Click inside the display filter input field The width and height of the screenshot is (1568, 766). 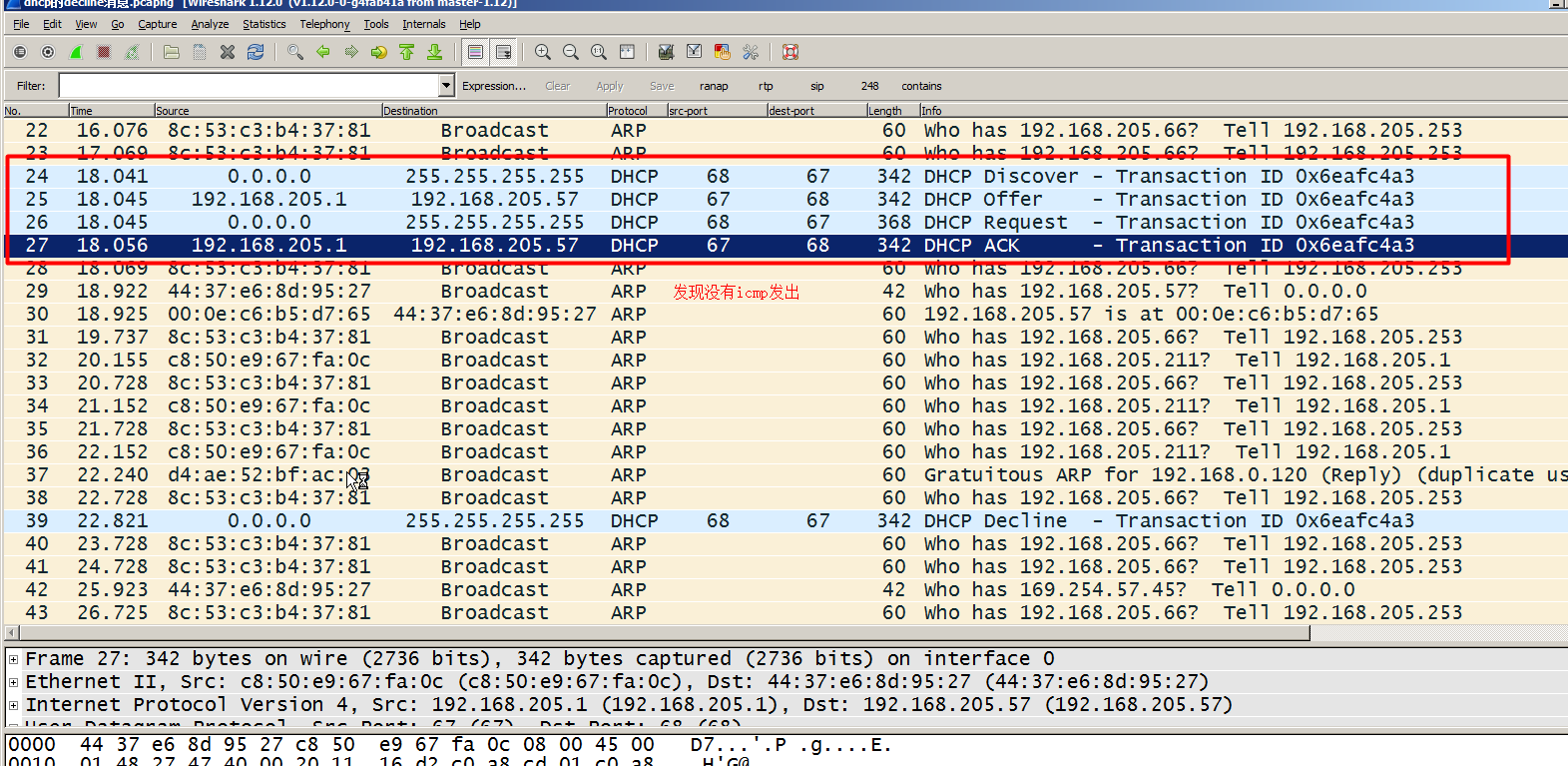[249, 86]
